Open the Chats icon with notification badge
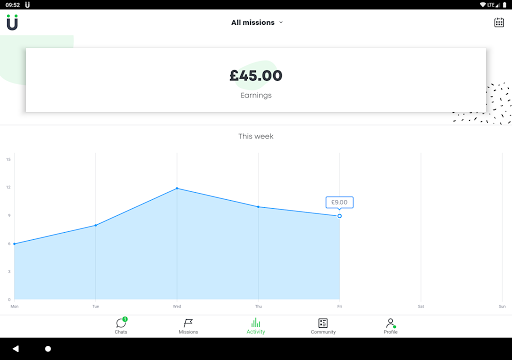 121,325
